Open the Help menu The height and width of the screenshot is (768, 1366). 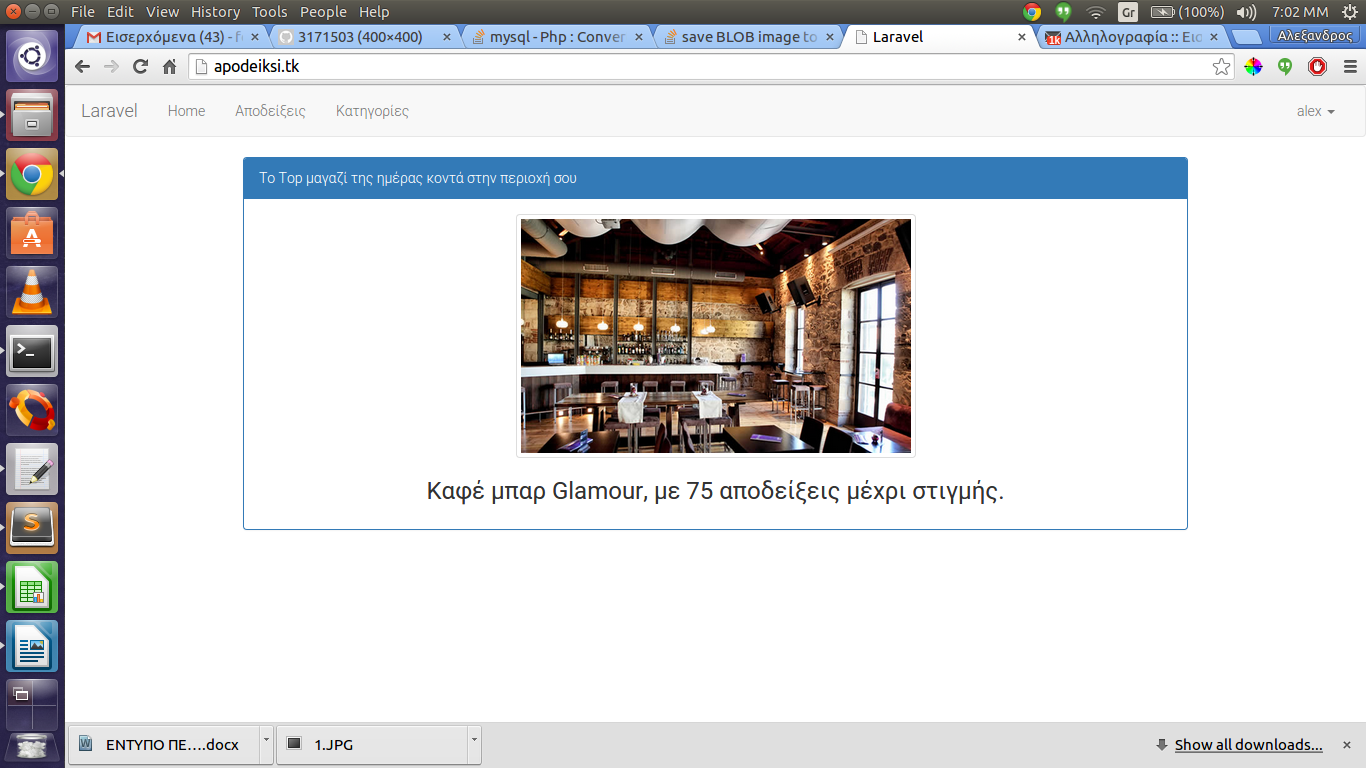tap(374, 12)
